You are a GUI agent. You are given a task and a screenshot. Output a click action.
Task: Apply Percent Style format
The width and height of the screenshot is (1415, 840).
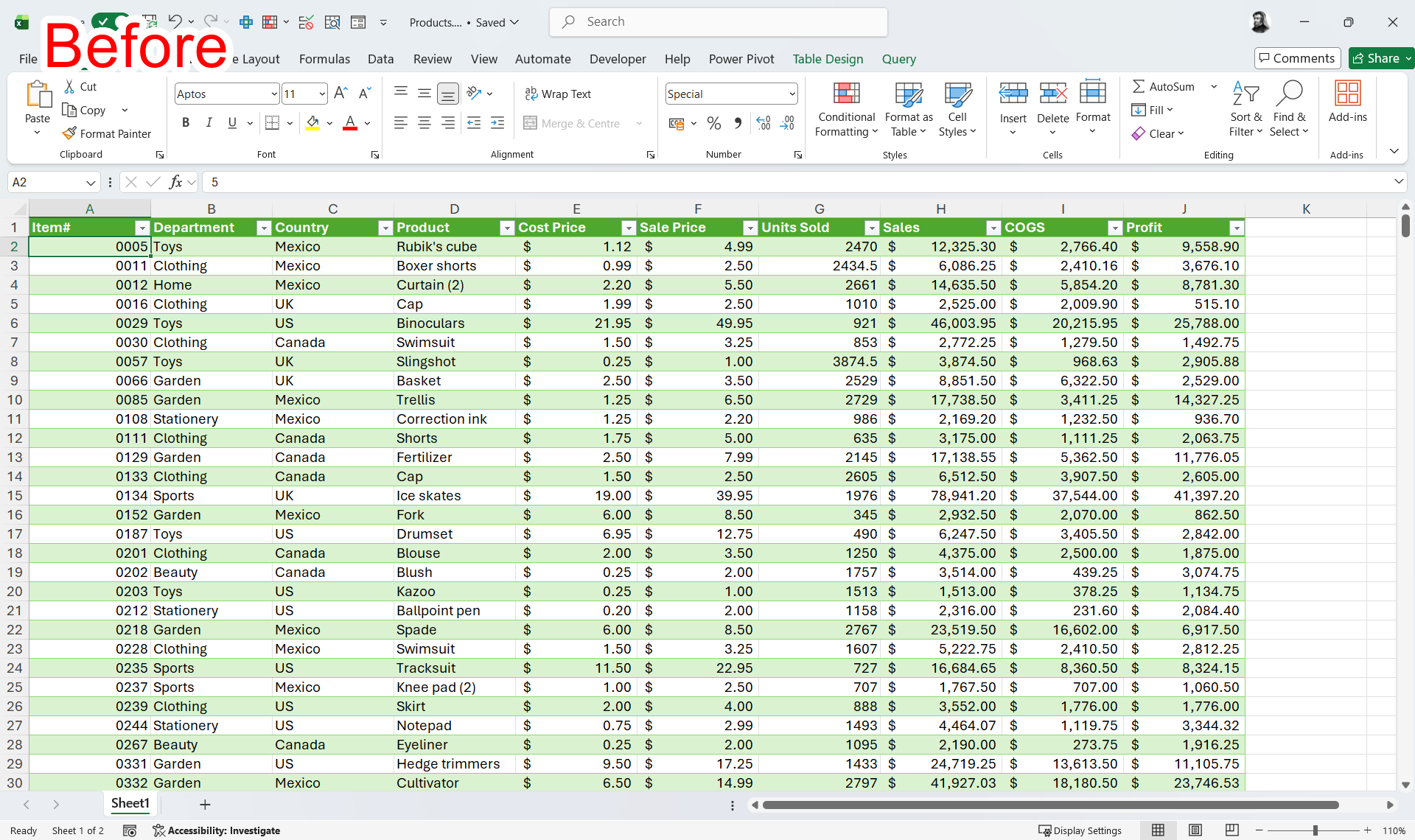[x=714, y=123]
